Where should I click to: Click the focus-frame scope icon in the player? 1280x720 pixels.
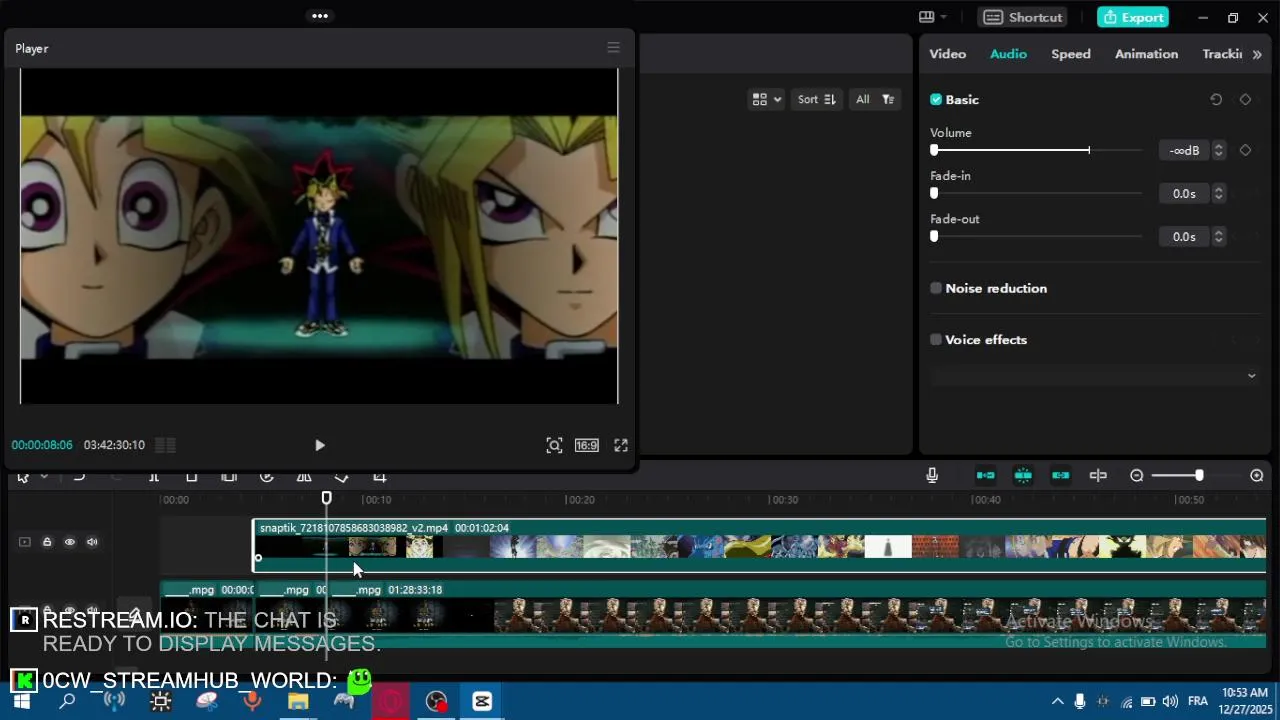[x=554, y=445]
